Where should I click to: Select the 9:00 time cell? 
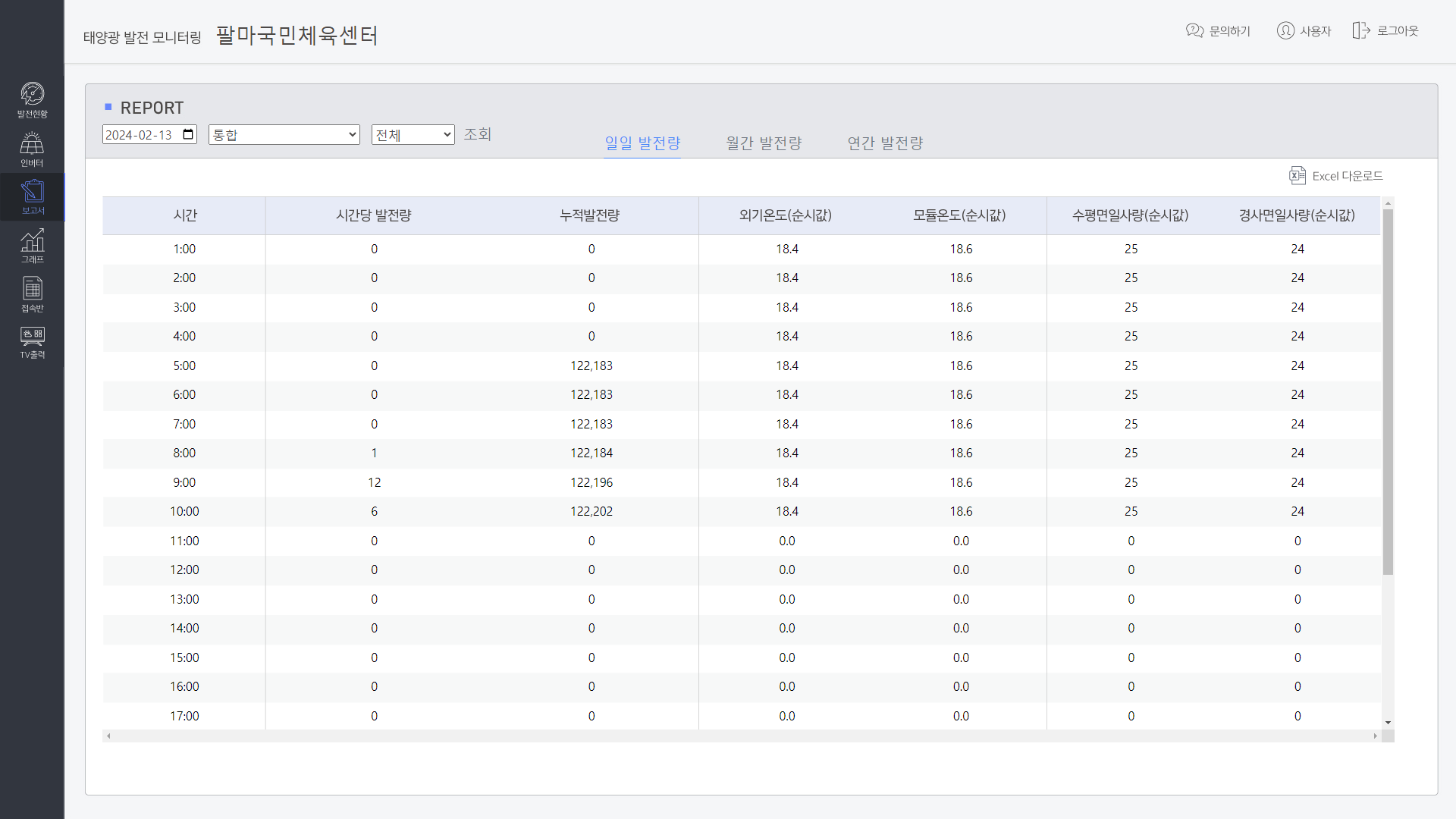184,482
